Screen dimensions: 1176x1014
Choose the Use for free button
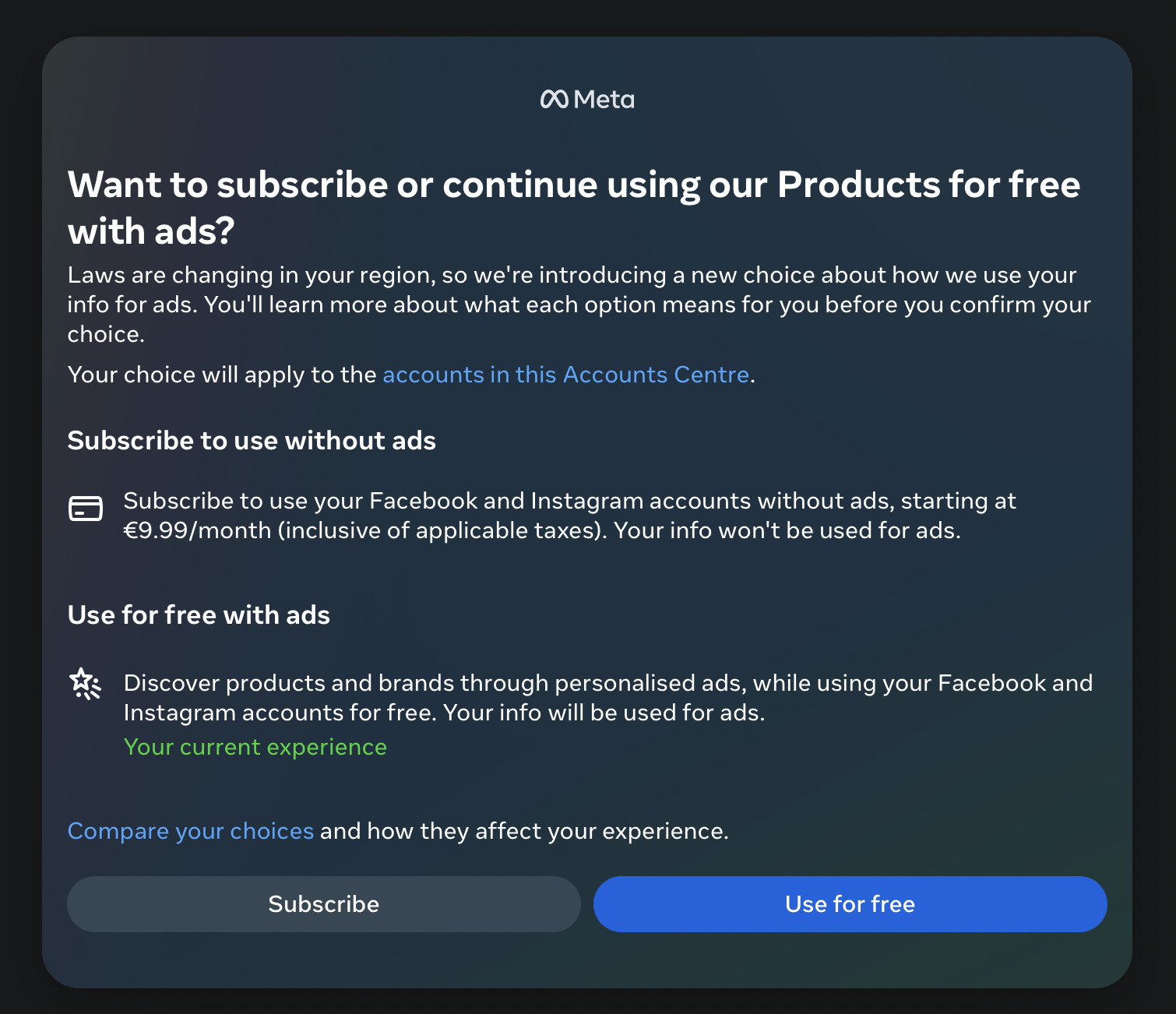(850, 904)
